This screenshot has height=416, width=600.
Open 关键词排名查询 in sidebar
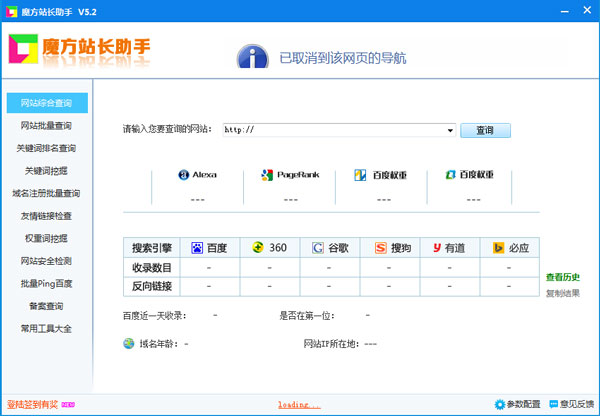coord(46,148)
